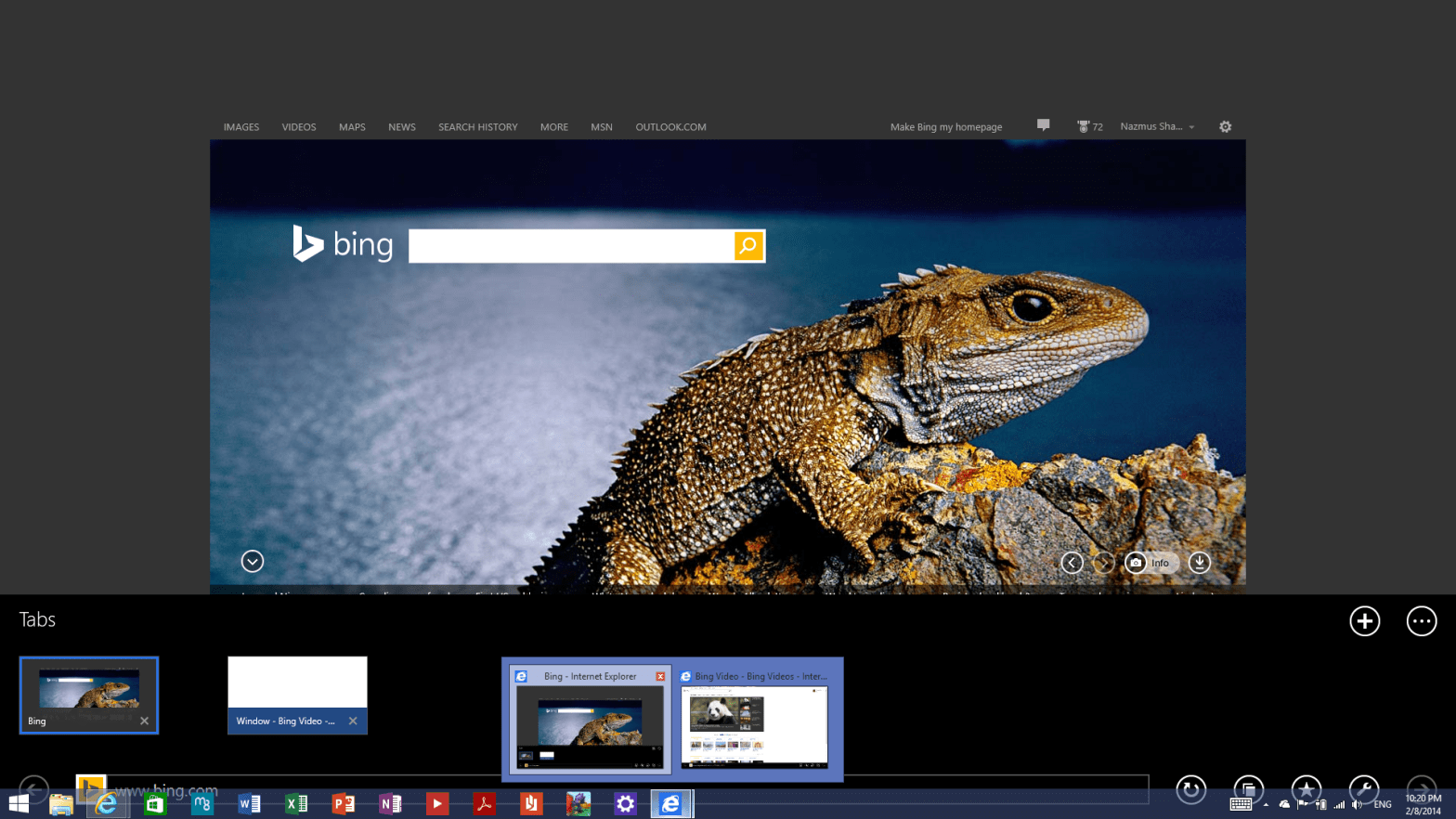The height and width of the screenshot is (819, 1456).
Task: Click inside the Bing search box
Action: pos(570,246)
